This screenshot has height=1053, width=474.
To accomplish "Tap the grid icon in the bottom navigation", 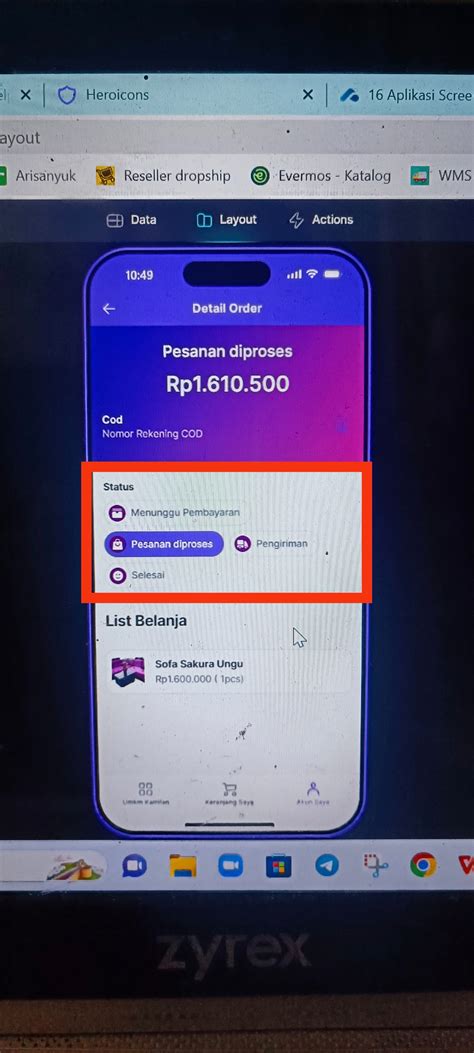I will [x=146, y=788].
